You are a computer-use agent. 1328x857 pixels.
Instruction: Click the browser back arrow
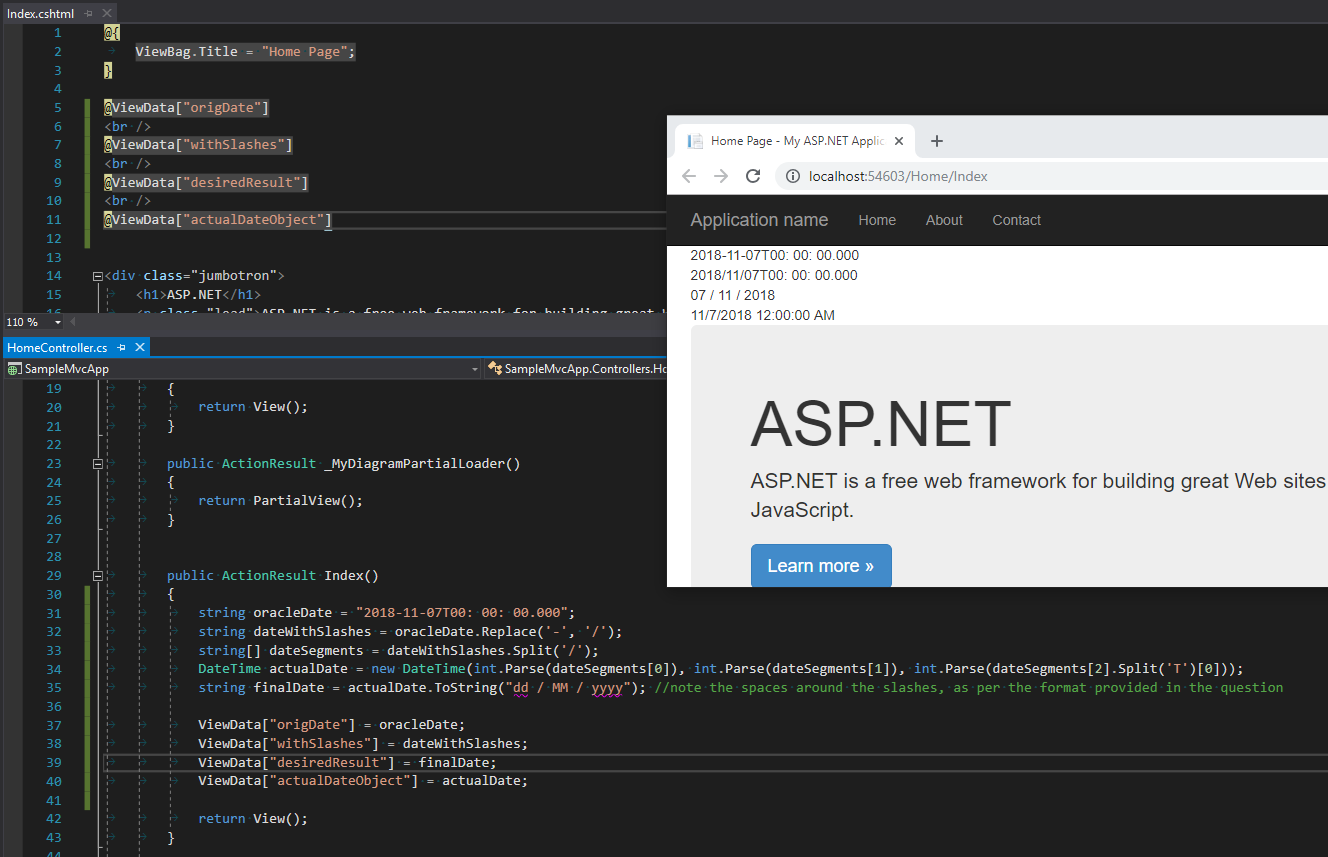(x=689, y=176)
